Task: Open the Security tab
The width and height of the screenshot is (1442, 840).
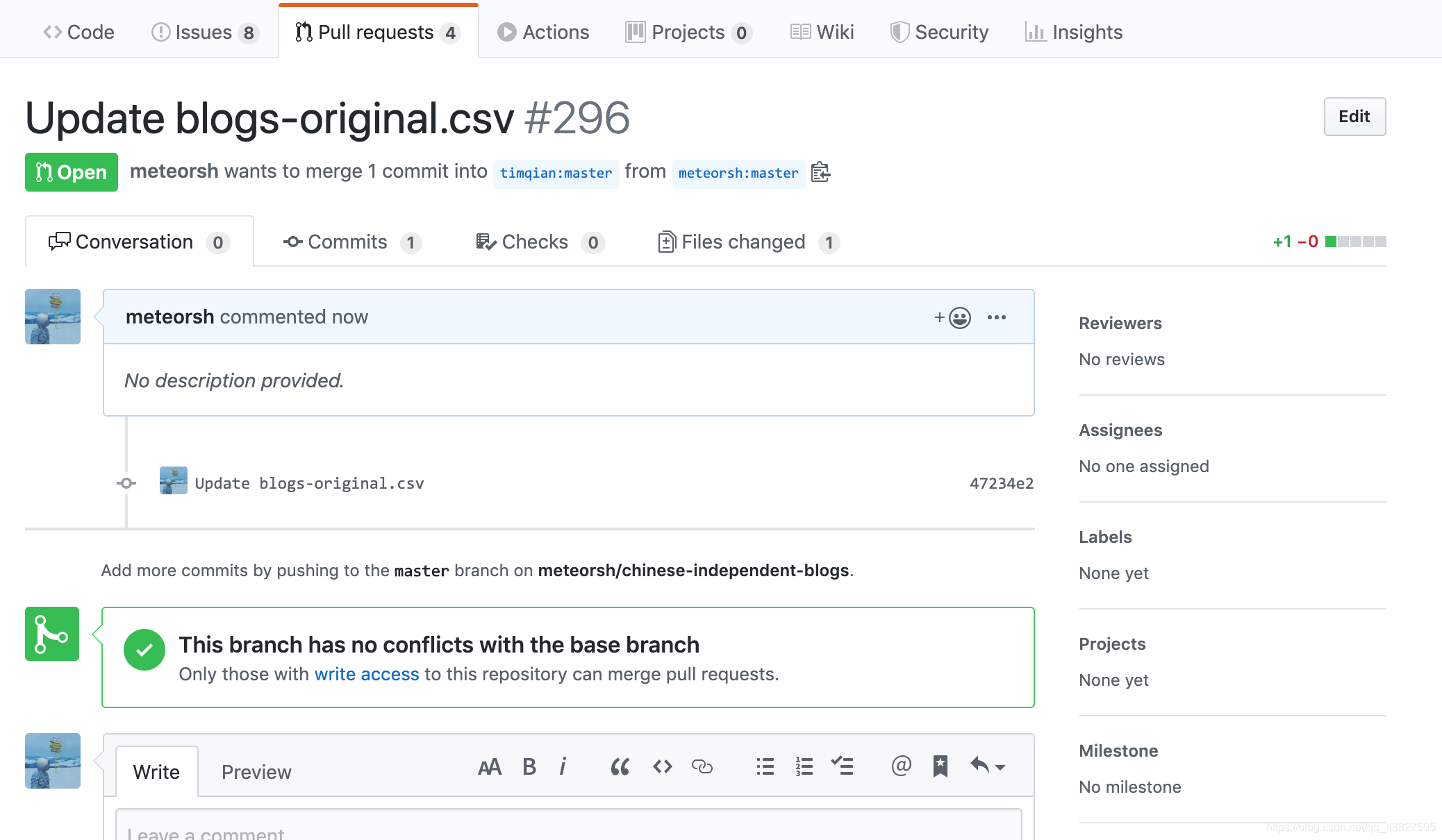Action: 939,32
